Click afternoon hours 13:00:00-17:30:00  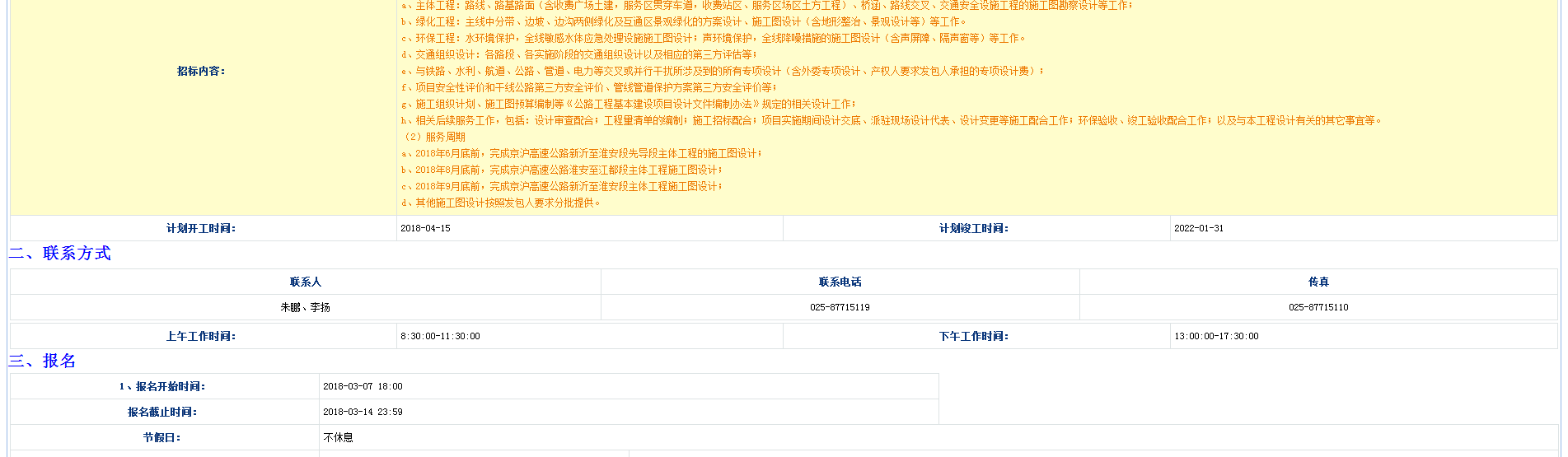[1216, 337]
